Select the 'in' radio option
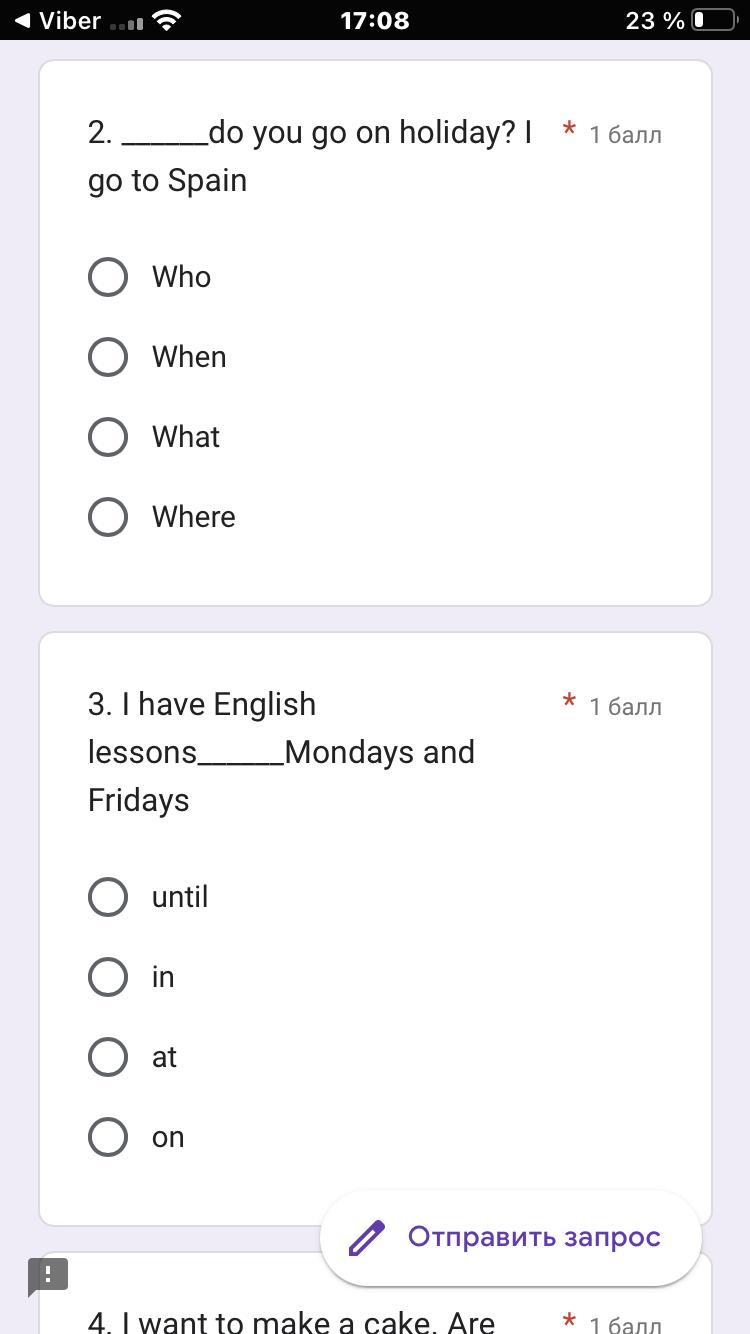This screenshot has width=750, height=1334. coord(108,977)
